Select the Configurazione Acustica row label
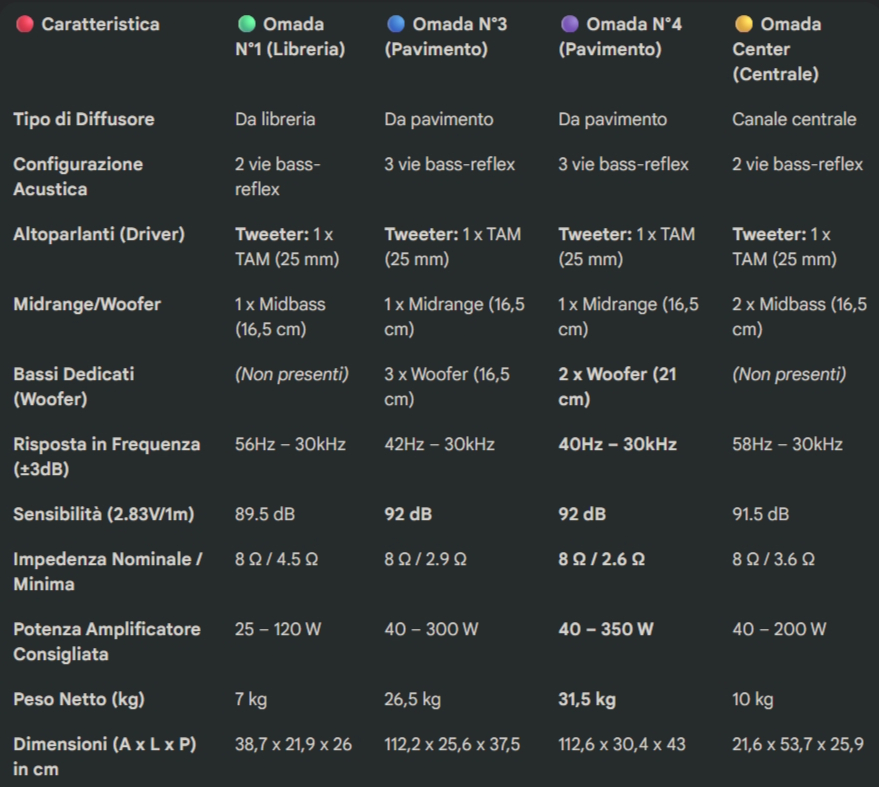The image size is (879, 787). (78, 176)
